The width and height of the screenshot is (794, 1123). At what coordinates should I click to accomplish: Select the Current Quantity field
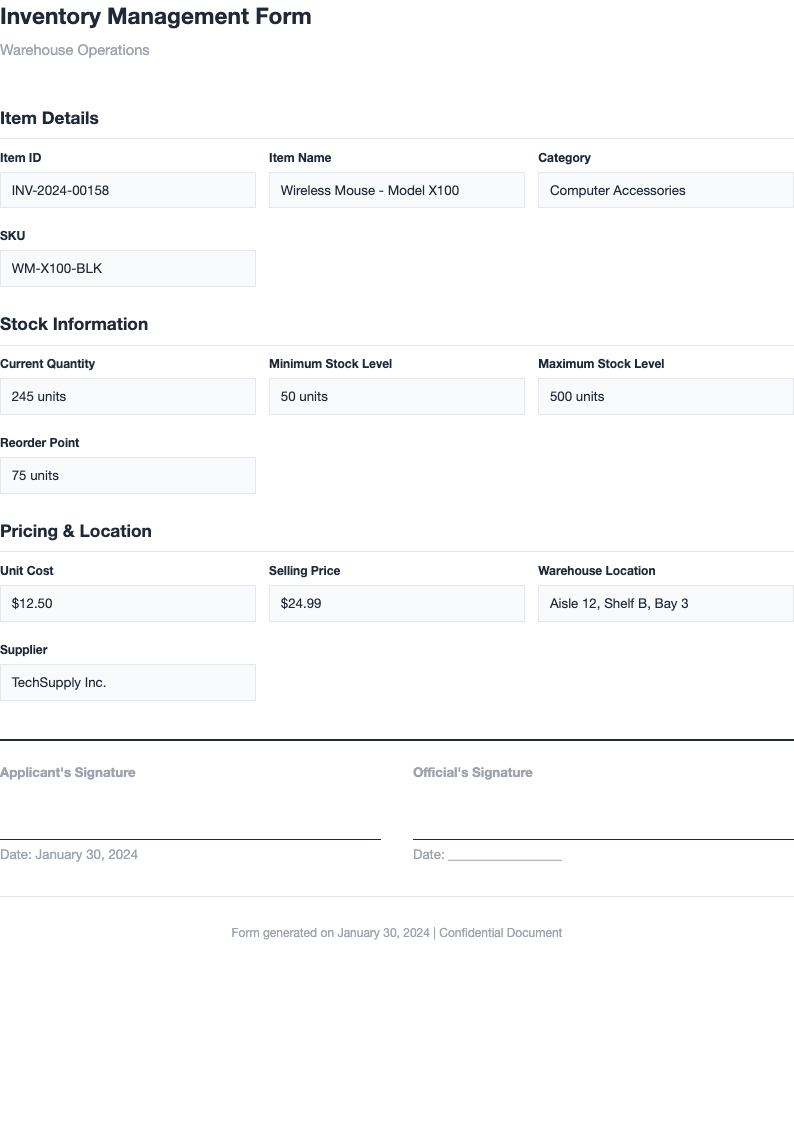(128, 396)
